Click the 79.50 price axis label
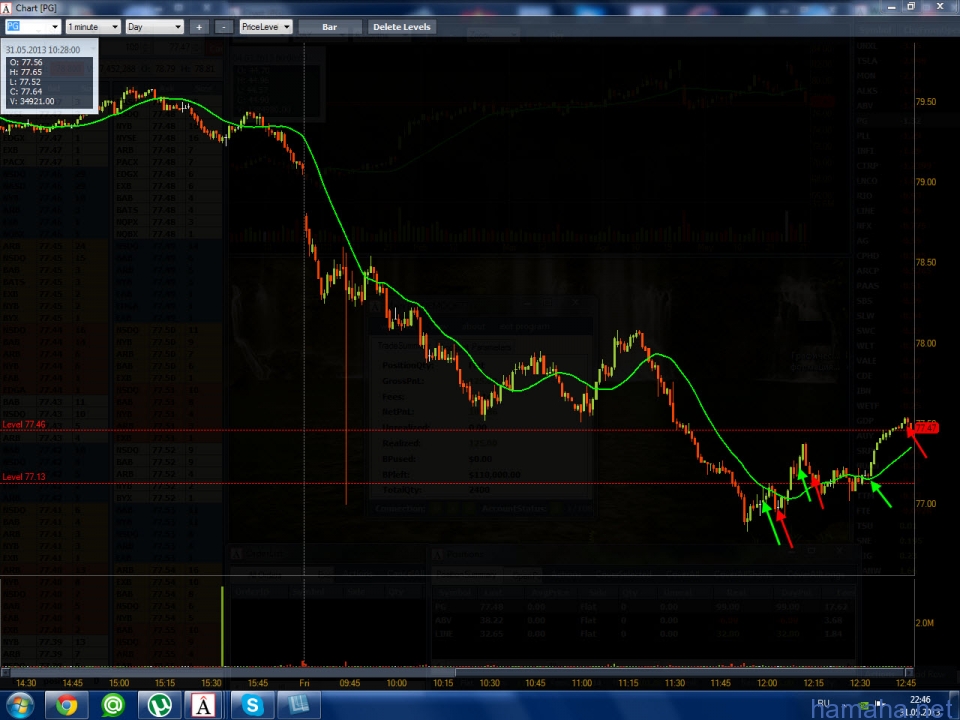 [x=926, y=102]
